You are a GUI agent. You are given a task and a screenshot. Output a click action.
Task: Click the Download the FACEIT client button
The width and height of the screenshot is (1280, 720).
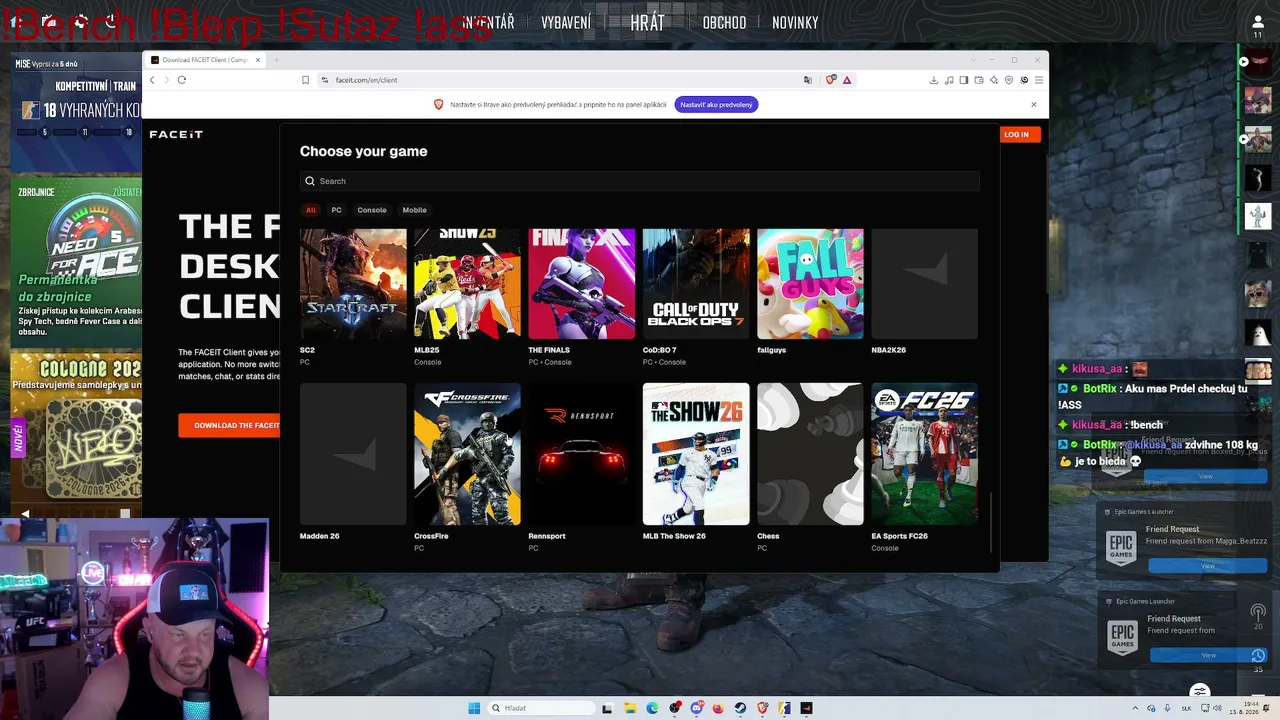[x=230, y=425]
